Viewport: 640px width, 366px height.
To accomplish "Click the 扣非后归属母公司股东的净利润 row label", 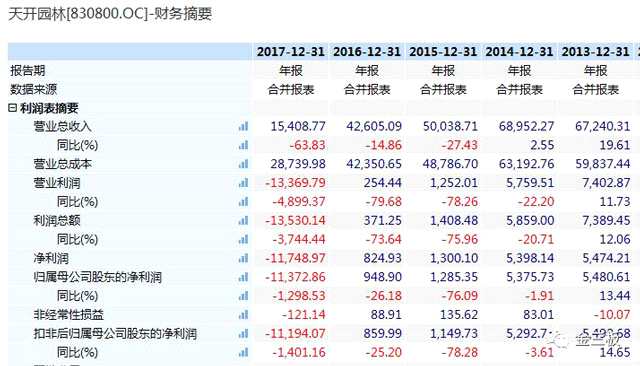I will point(115,334).
